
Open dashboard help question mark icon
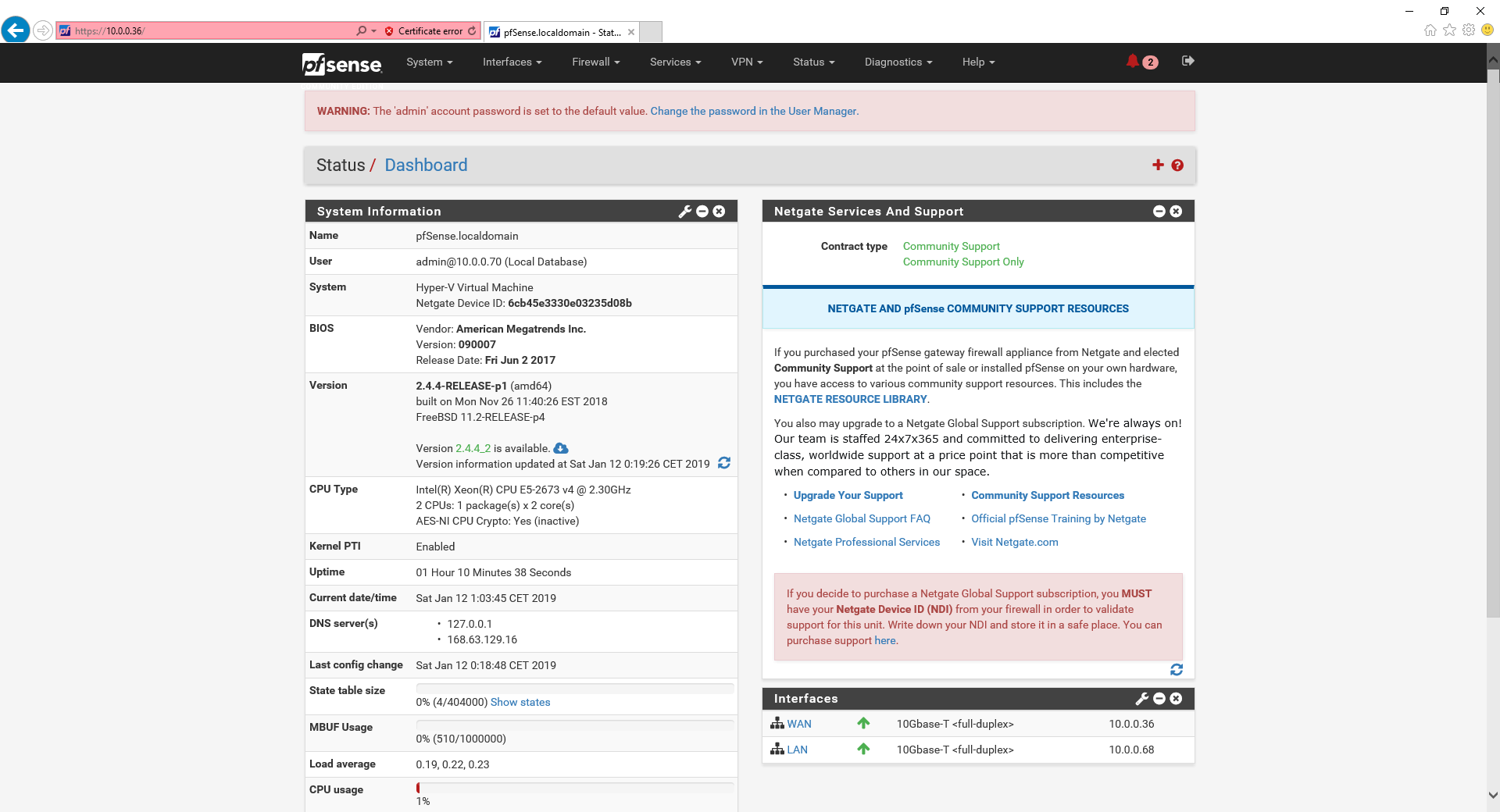click(x=1177, y=165)
